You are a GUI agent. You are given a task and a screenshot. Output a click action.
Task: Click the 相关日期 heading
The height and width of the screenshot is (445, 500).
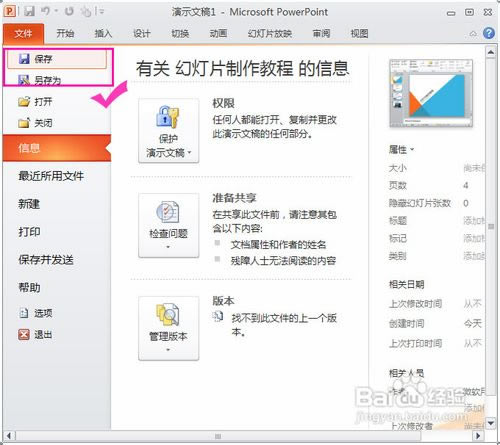point(406,284)
